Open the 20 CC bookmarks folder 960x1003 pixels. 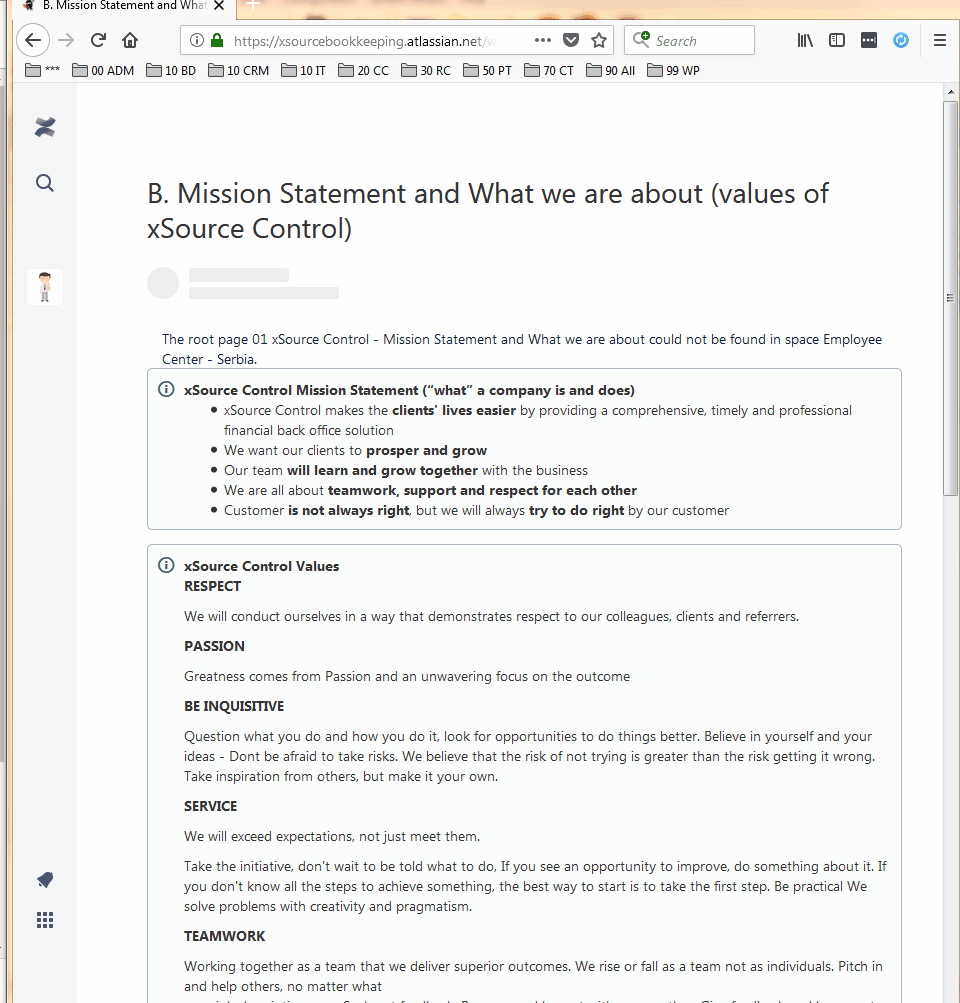(x=363, y=70)
